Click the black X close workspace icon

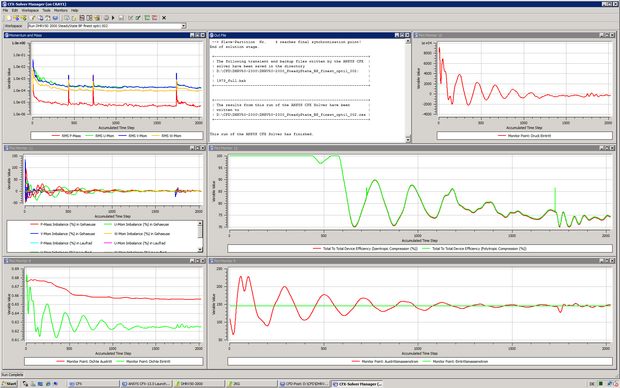(x=164, y=18)
